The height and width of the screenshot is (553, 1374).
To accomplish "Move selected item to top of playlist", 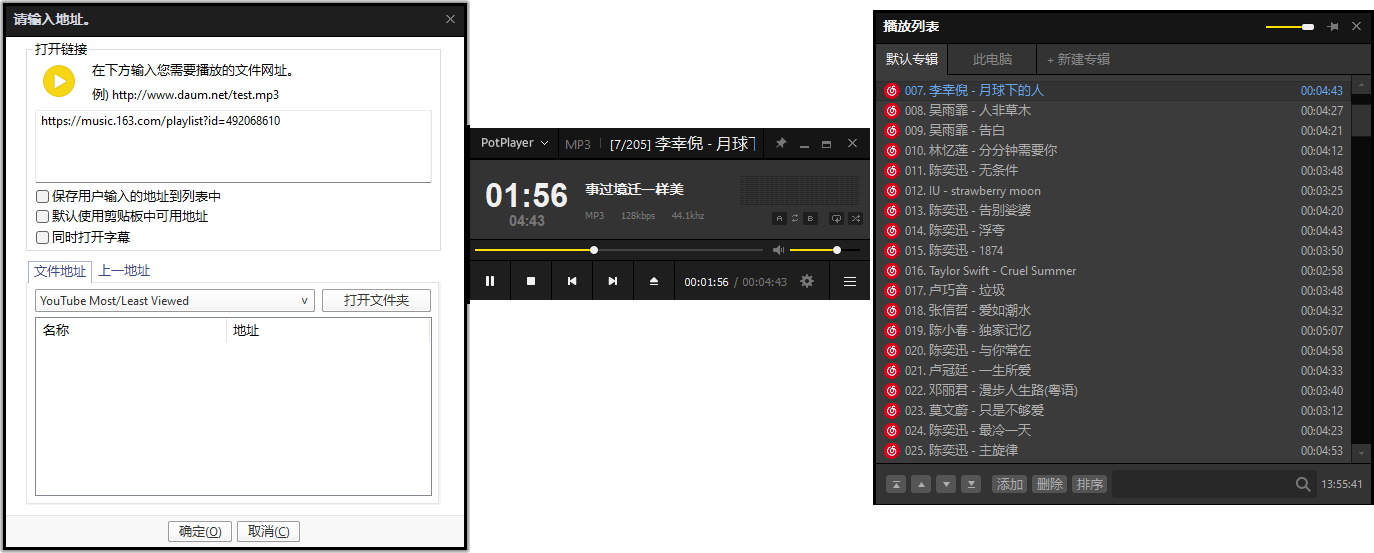I will tap(897, 485).
